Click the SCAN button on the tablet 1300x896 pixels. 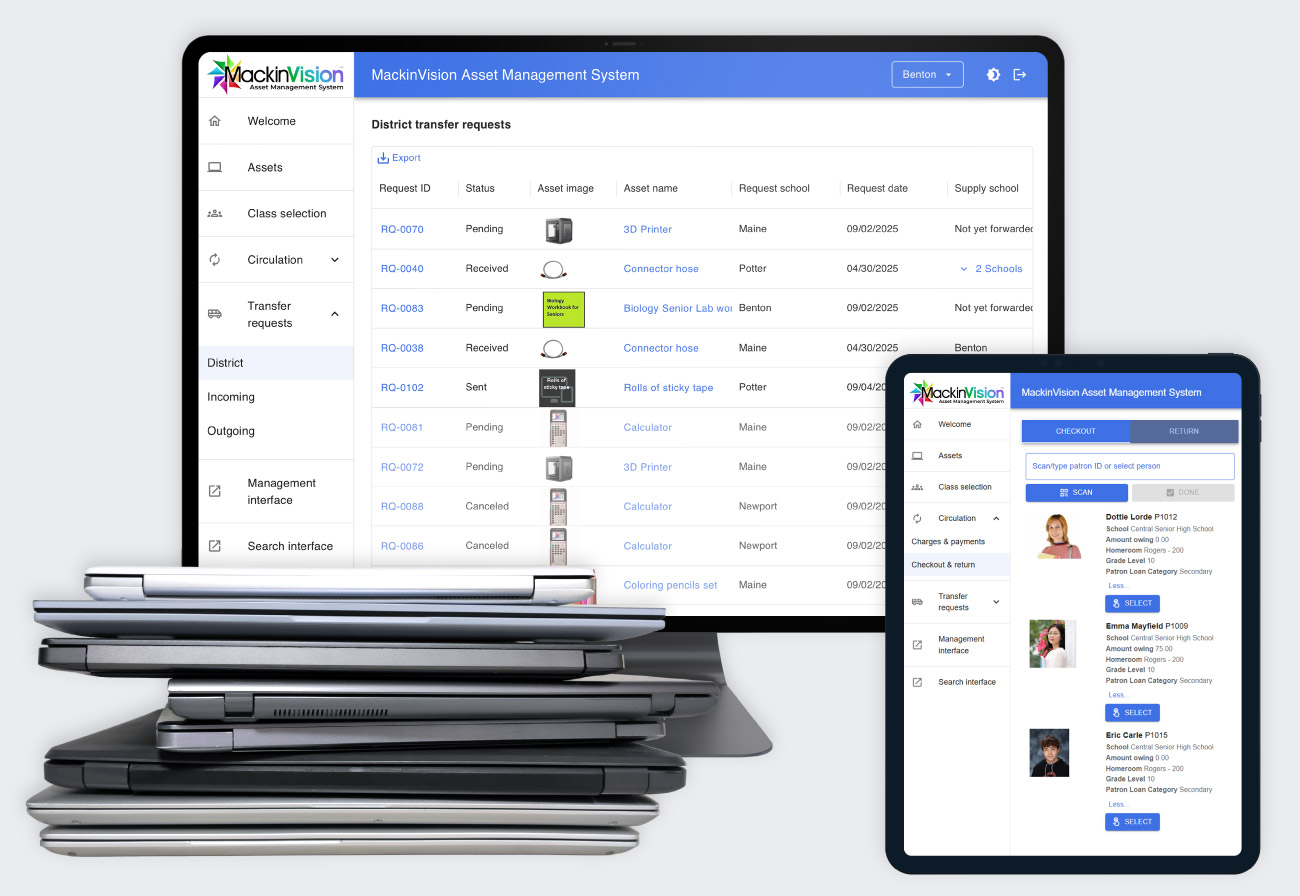(1076, 492)
